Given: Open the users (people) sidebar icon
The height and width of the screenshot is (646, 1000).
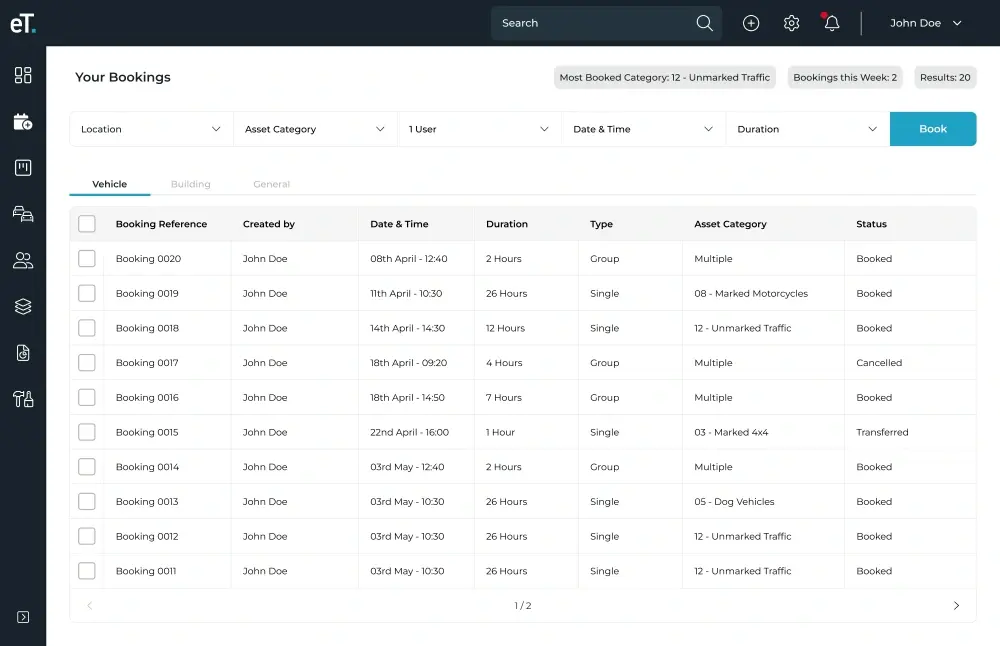Looking at the screenshot, I should [x=23, y=261].
